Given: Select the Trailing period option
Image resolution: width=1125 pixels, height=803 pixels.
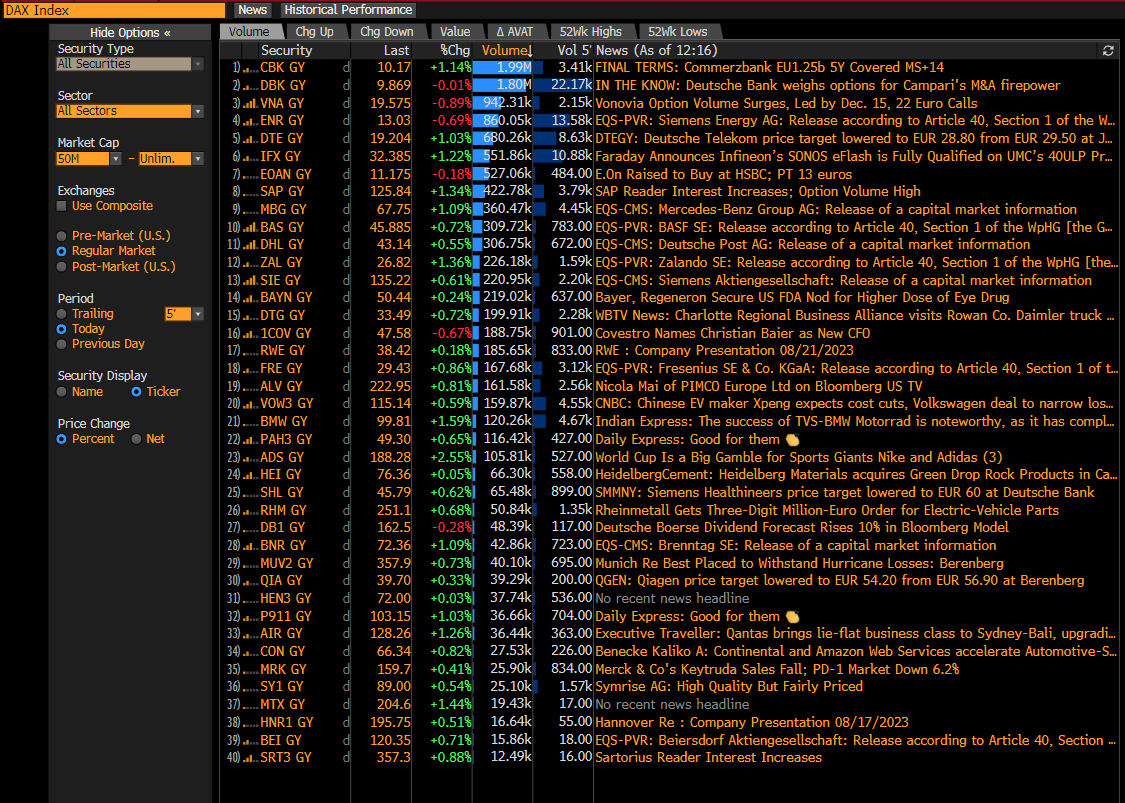Looking at the screenshot, I should pos(62,314).
